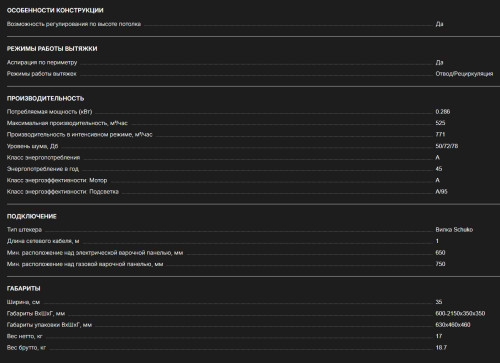
Task: Select the Отвод/Рециркуляция value text
Action: [x=464, y=74]
